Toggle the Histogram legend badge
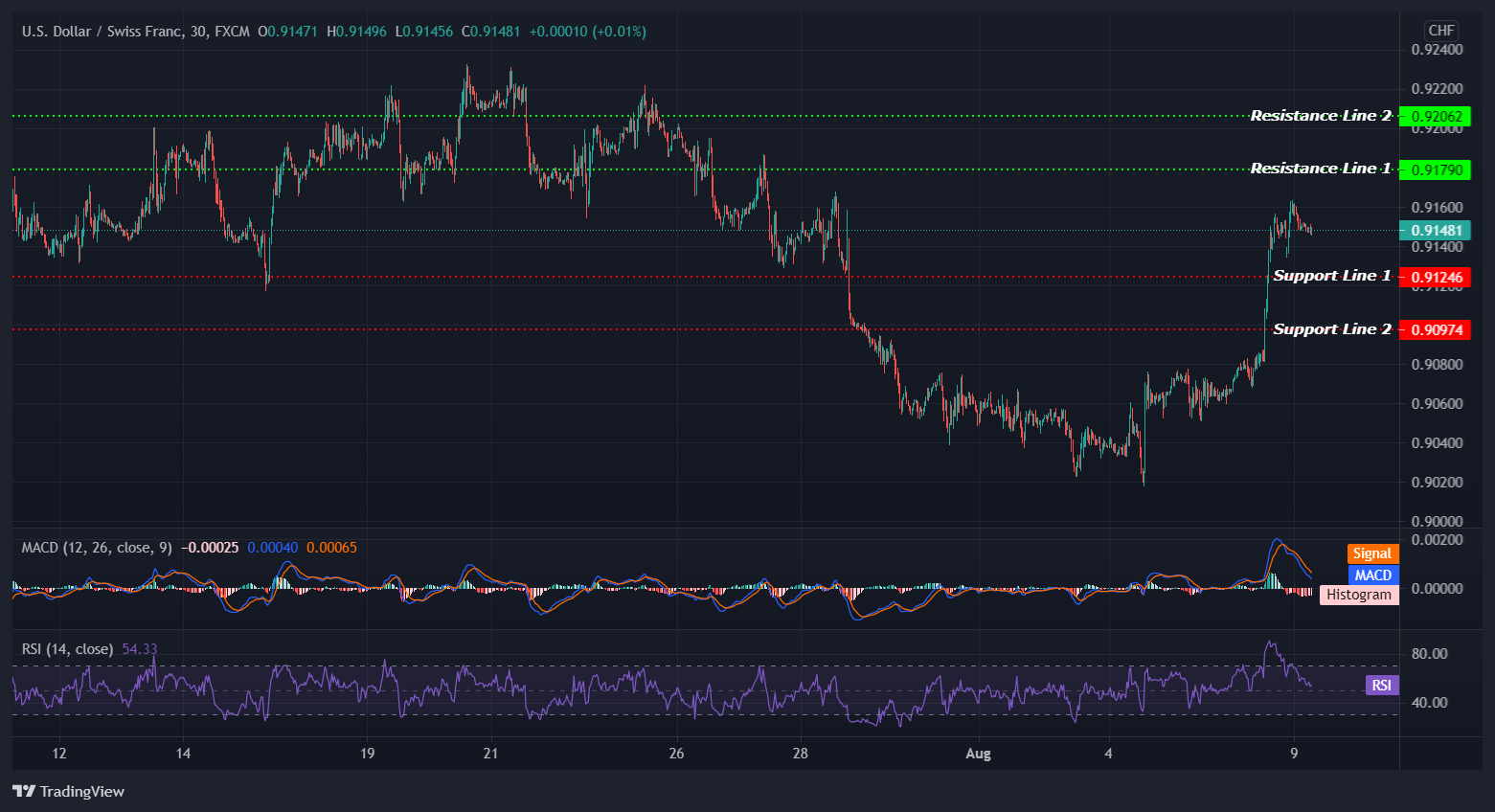Screen dimensions: 1495x812 point(1358,595)
